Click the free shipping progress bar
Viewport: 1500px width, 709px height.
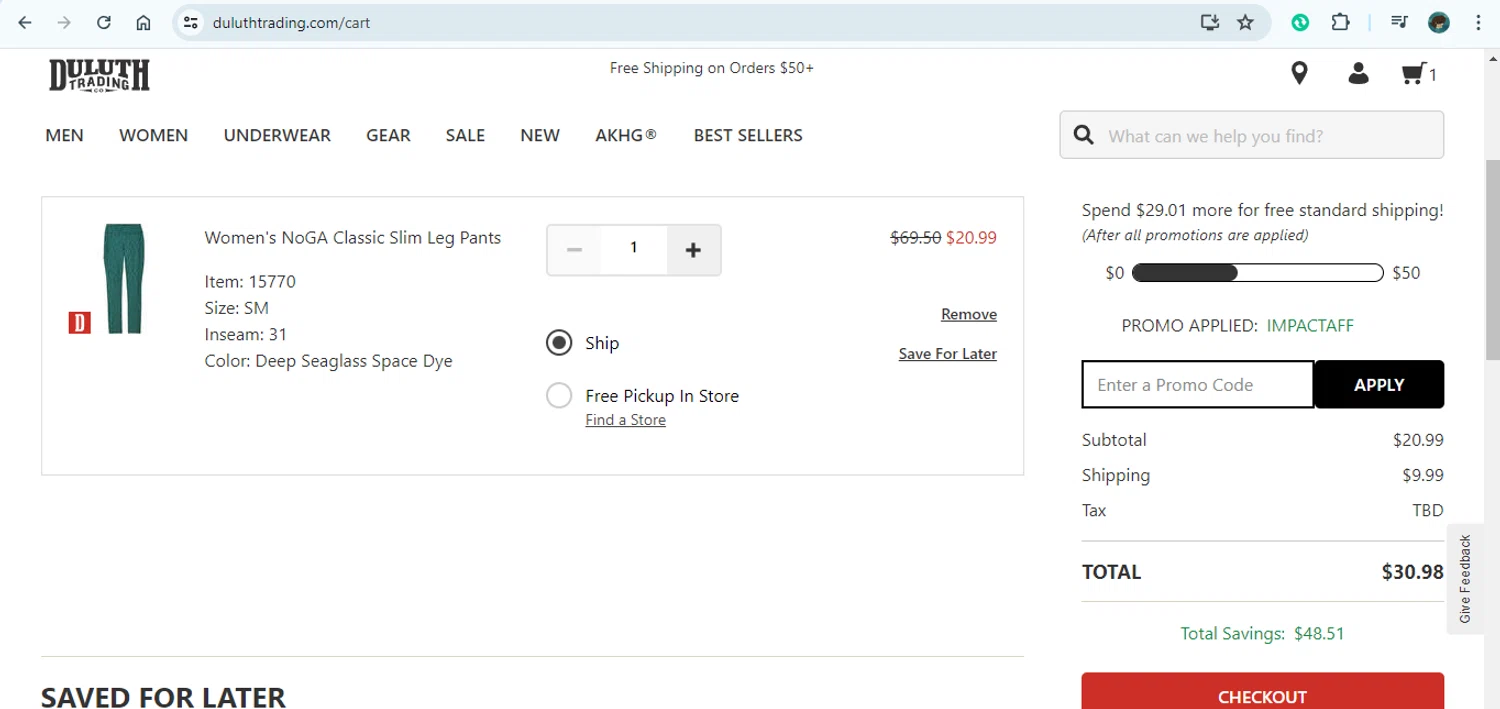(x=1258, y=273)
